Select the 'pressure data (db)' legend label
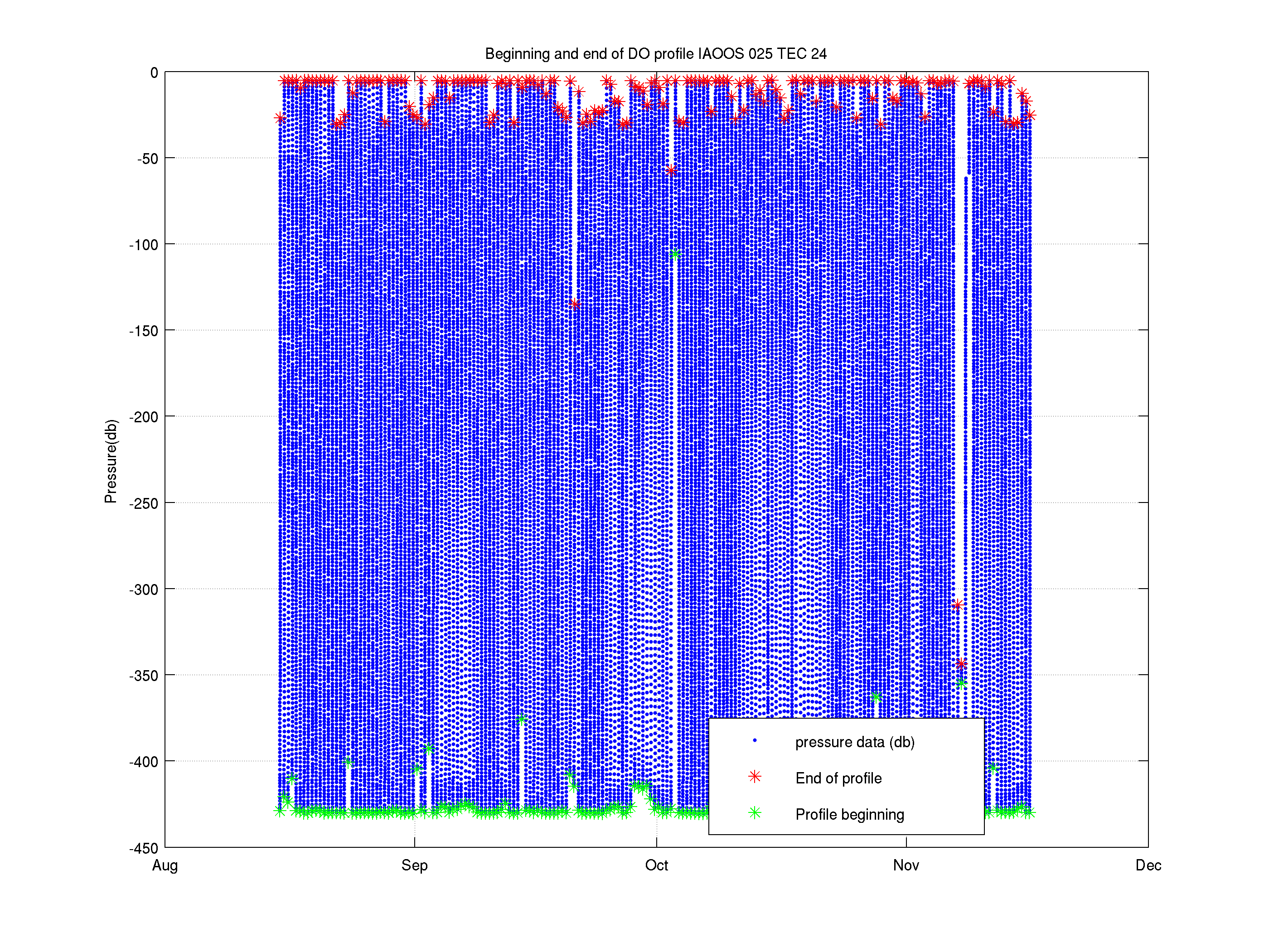Viewport: 1269px width, 952px height. 854,742
